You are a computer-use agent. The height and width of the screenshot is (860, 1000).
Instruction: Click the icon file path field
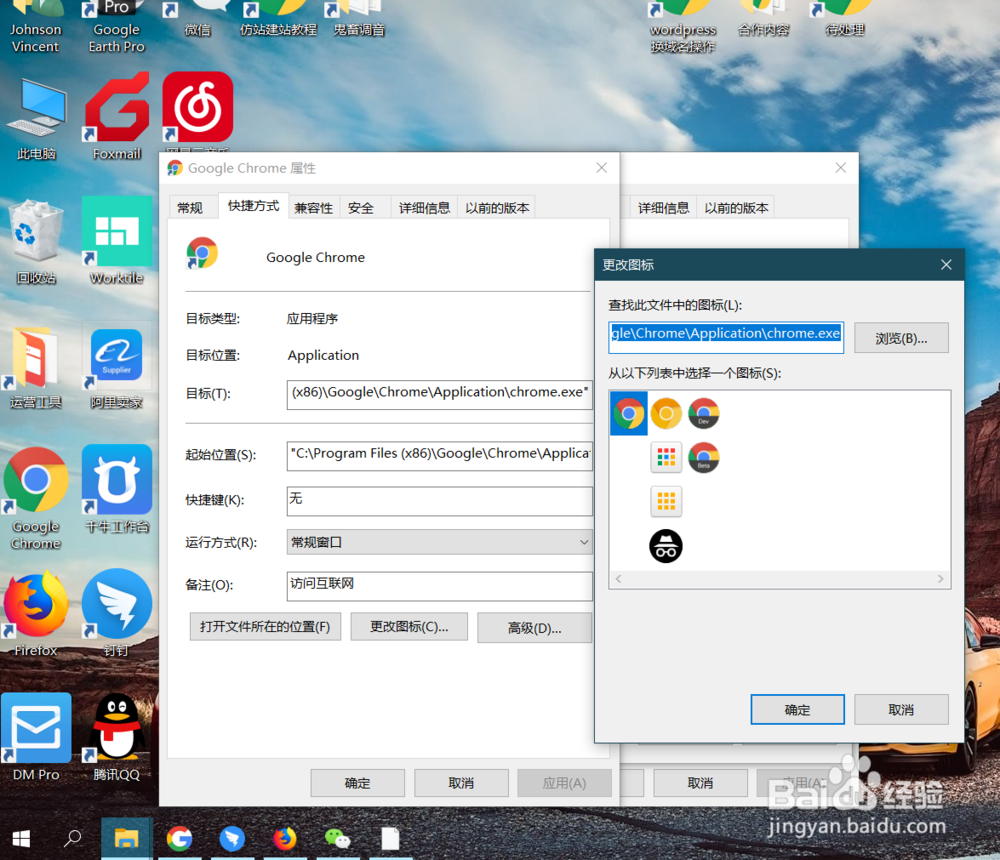(726, 337)
